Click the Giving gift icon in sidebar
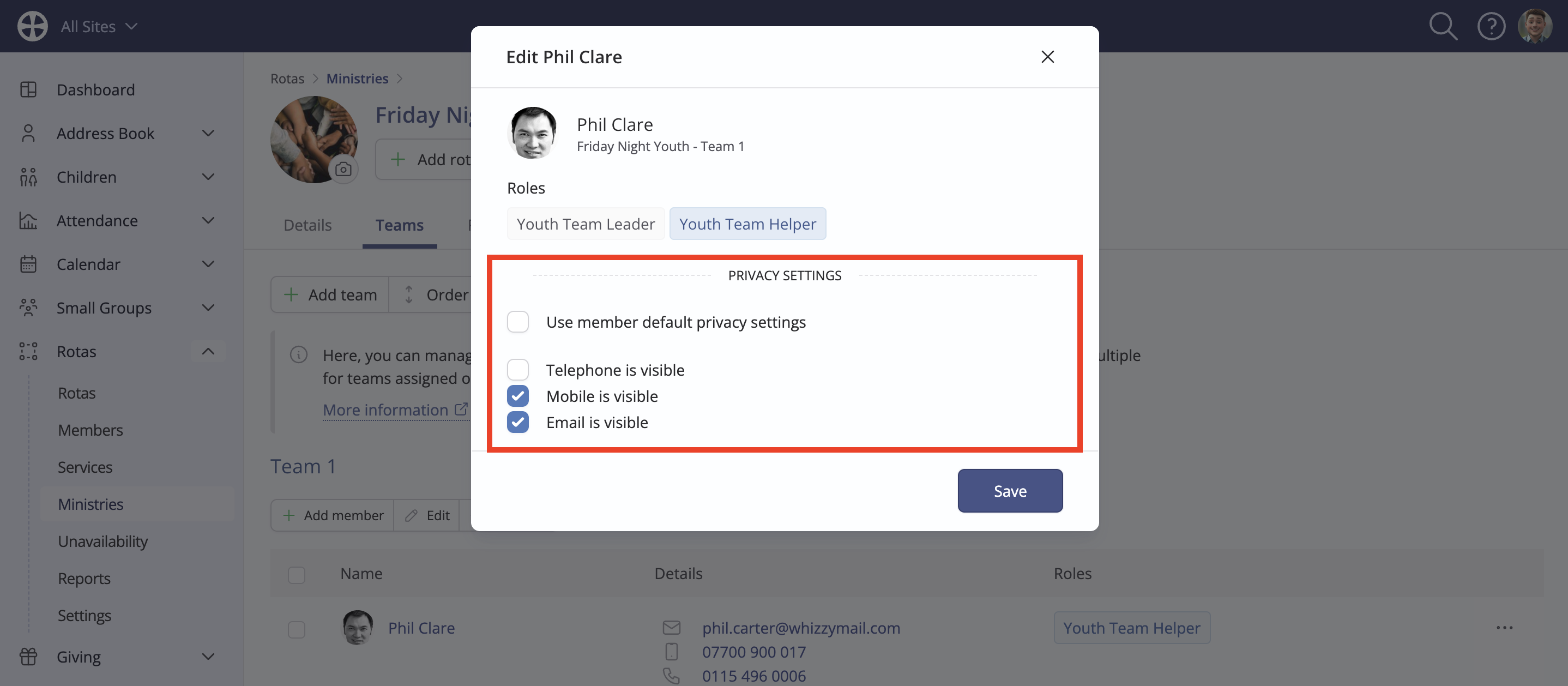This screenshot has width=1568, height=686. 28,656
